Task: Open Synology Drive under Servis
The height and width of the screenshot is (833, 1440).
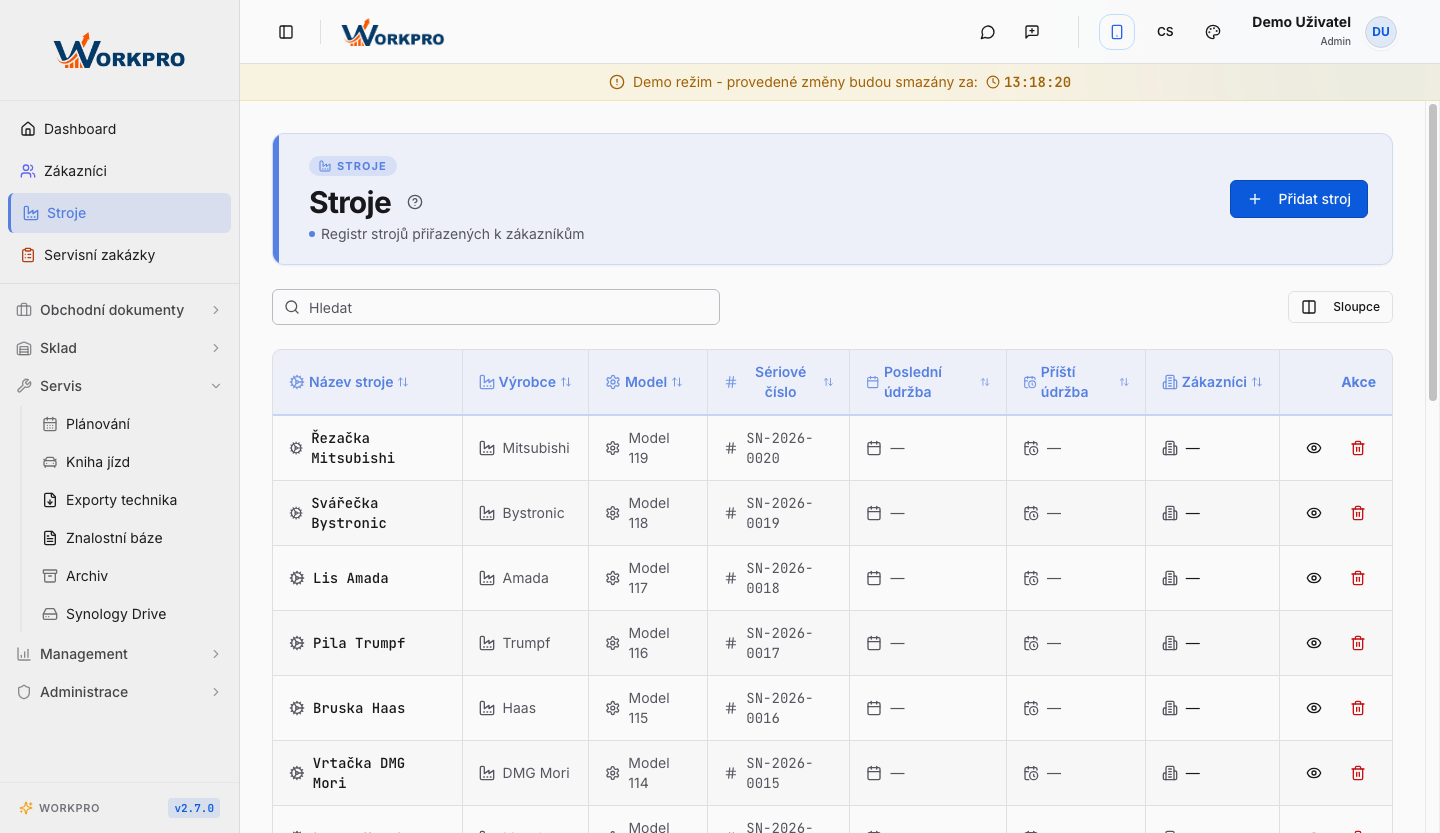Action: tap(132, 614)
